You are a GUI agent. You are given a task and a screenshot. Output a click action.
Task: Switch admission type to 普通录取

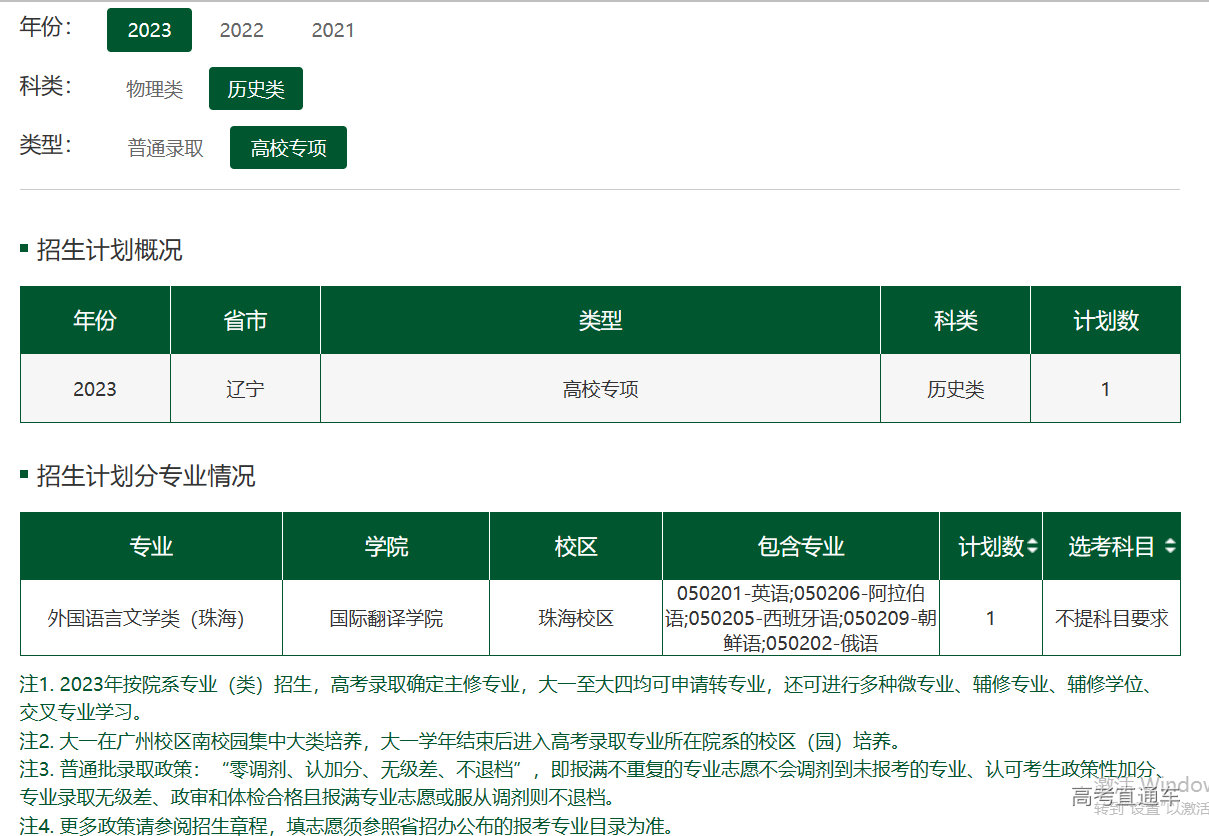point(165,148)
